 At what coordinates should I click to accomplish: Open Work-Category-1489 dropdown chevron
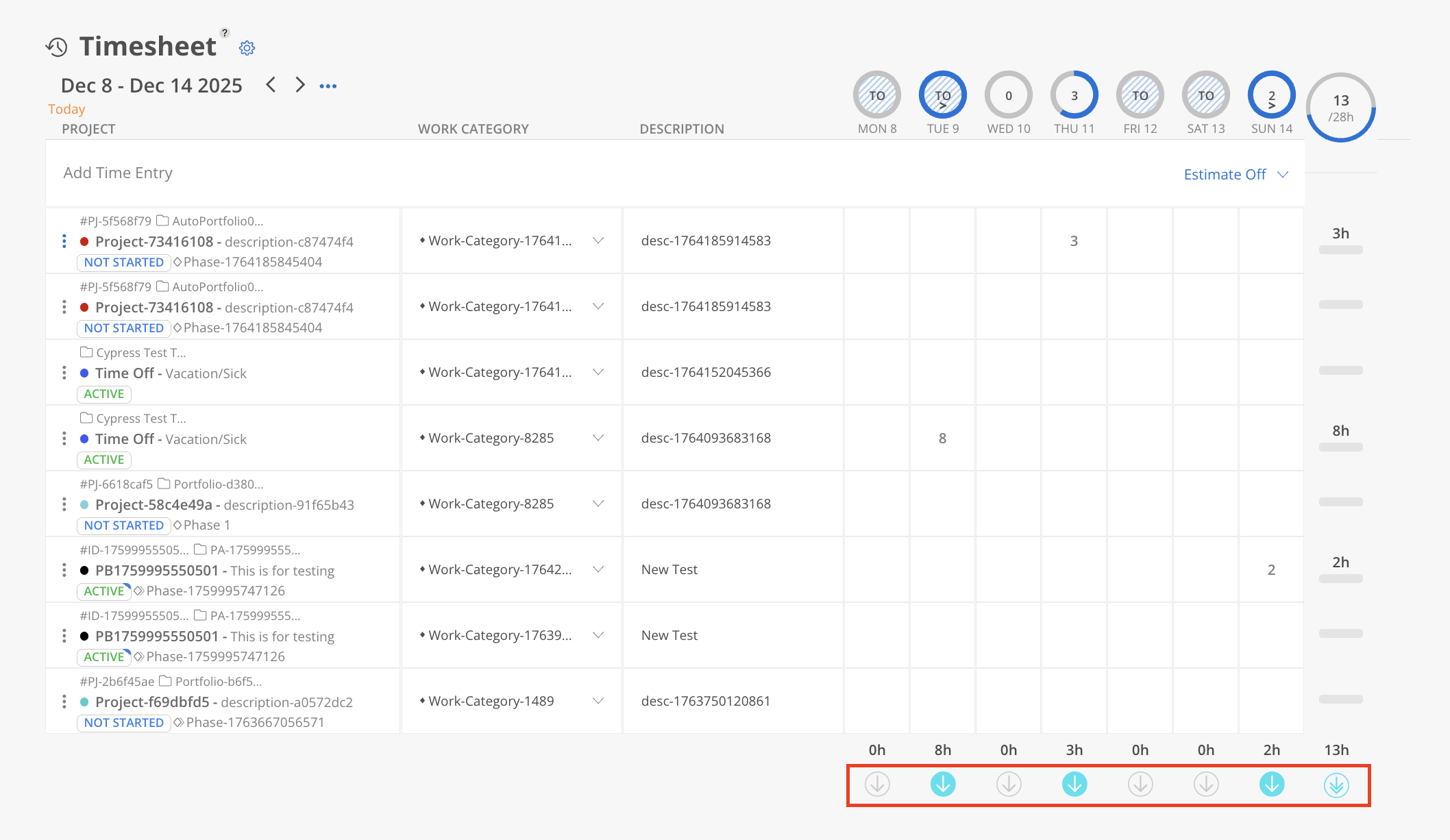pos(598,701)
